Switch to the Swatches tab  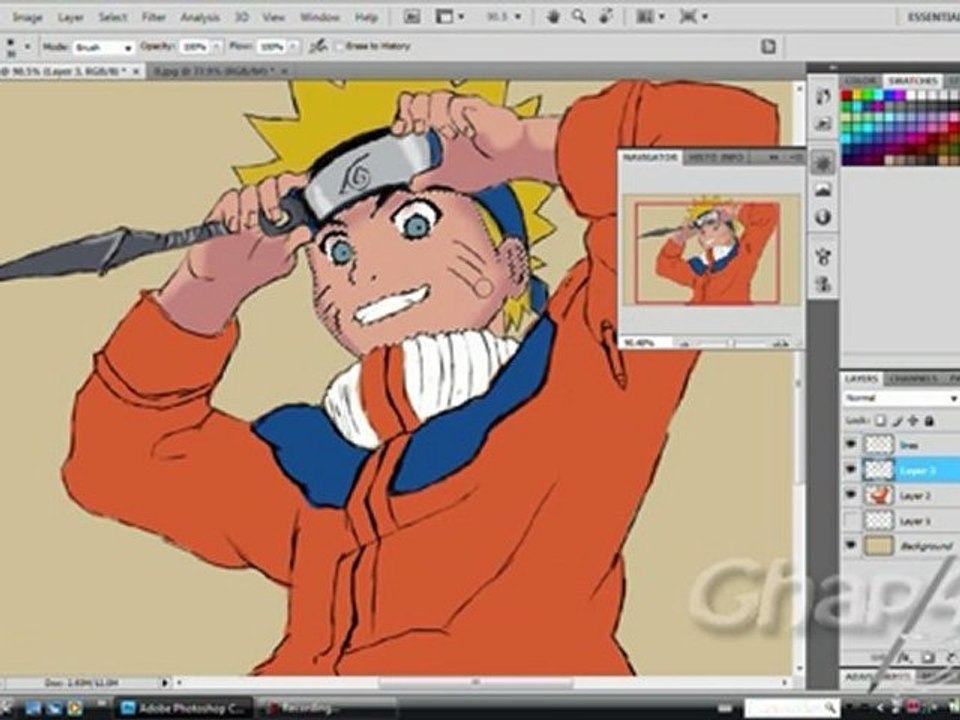tap(912, 81)
